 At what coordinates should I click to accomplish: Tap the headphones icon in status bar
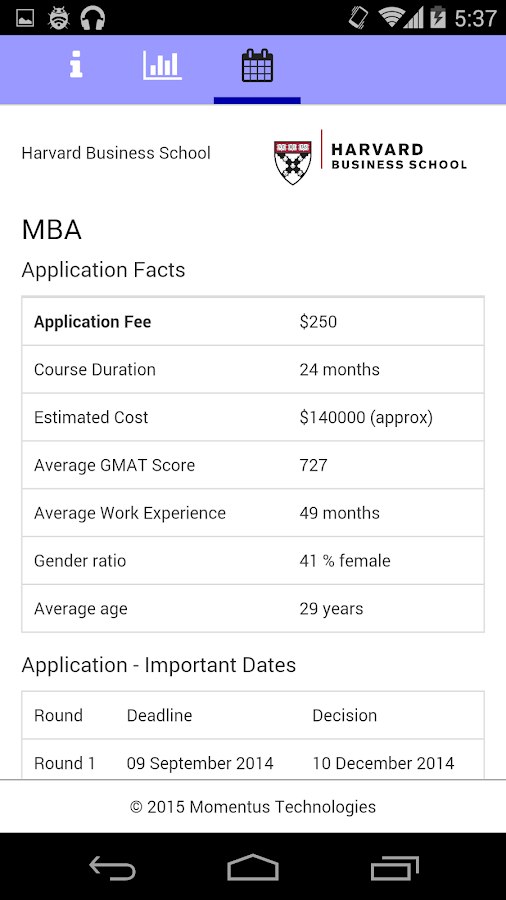point(93,18)
